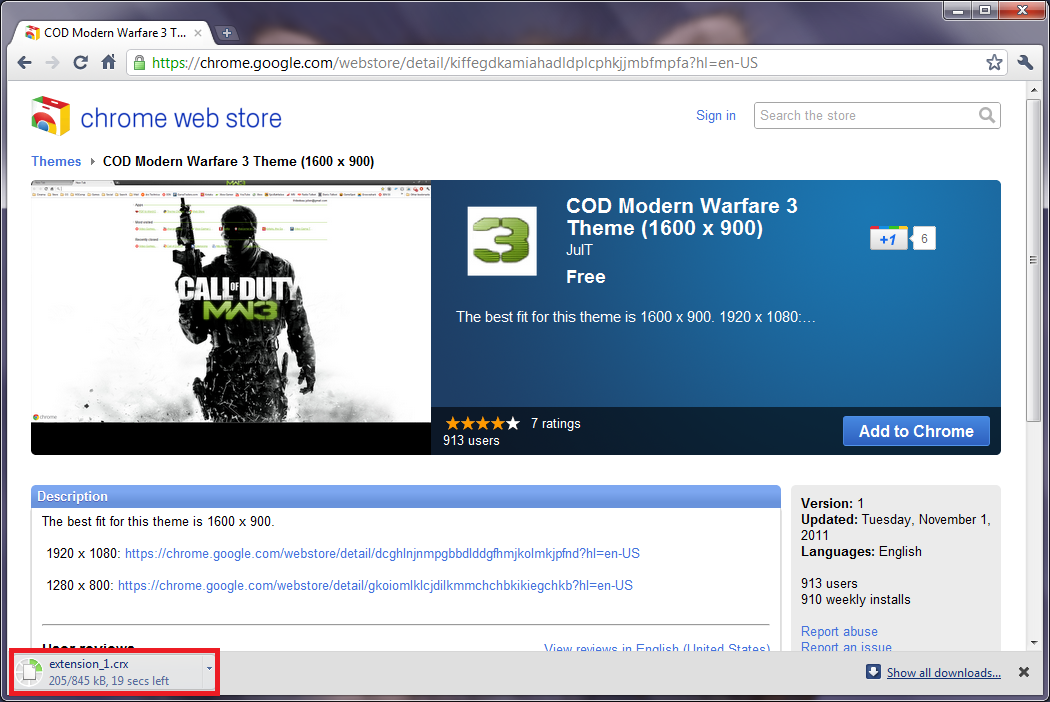Click the downloads arrow icon beside Show all downloads

tap(873, 672)
